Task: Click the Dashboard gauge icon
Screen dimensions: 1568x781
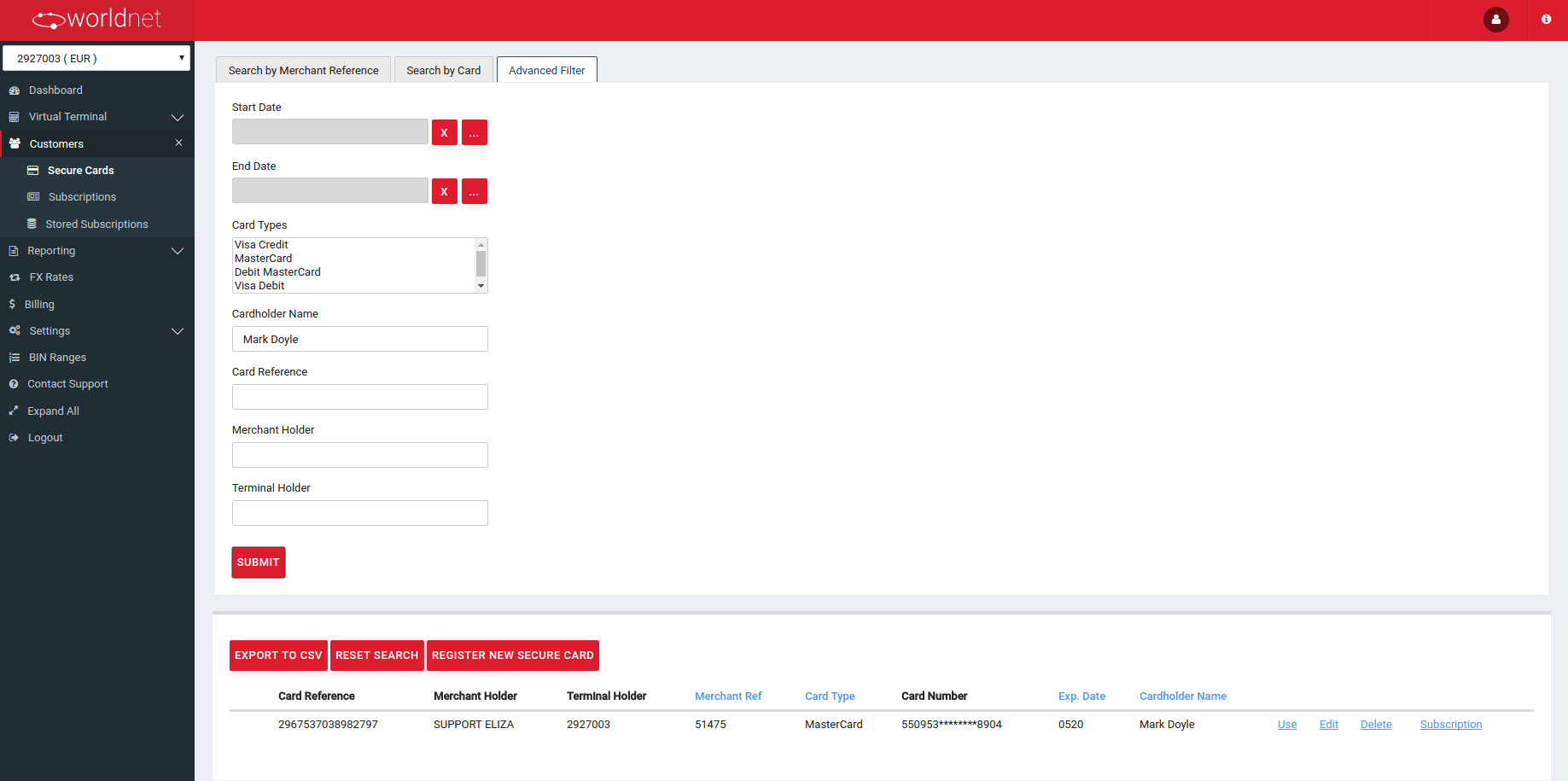Action: click(x=14, y=90)
